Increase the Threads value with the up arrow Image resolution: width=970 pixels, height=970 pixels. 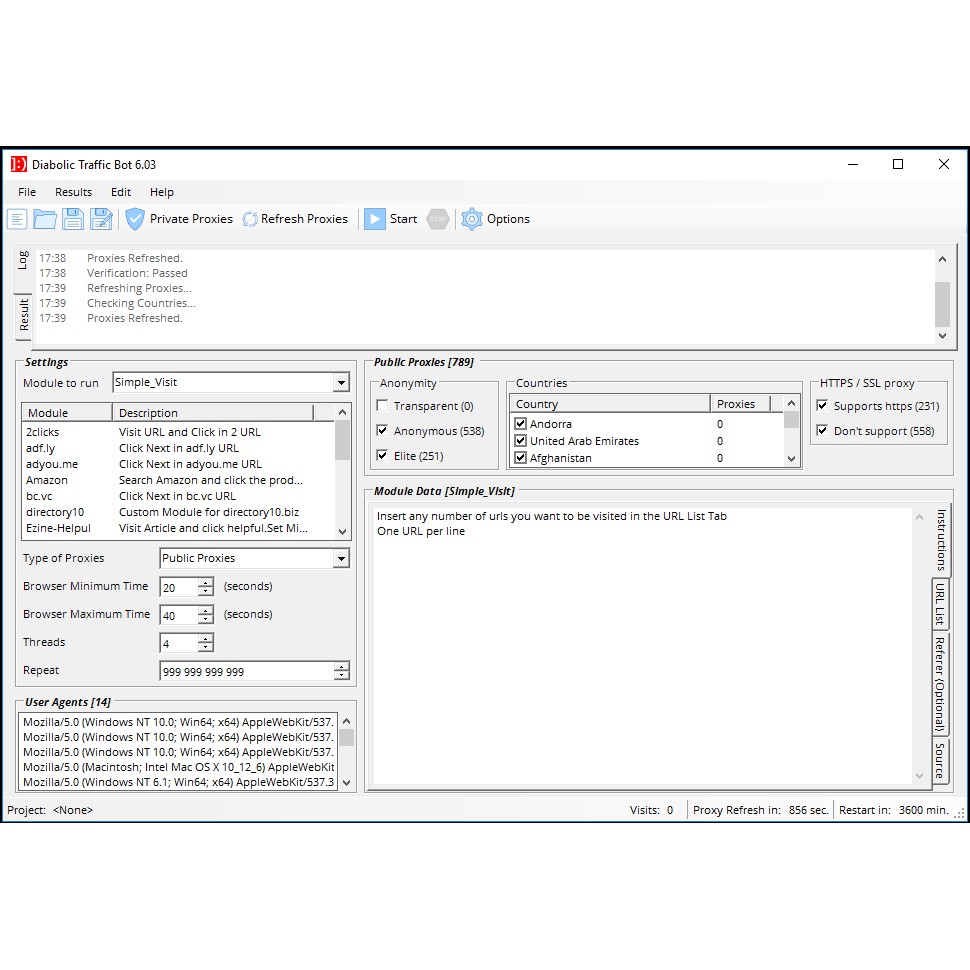click(206, 638)
